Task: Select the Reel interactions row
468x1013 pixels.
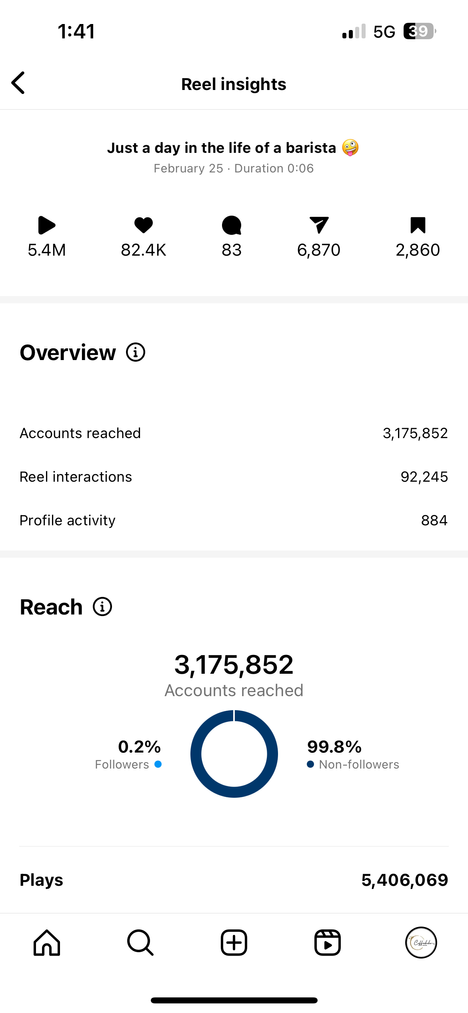Action: (x=234, y=477)
